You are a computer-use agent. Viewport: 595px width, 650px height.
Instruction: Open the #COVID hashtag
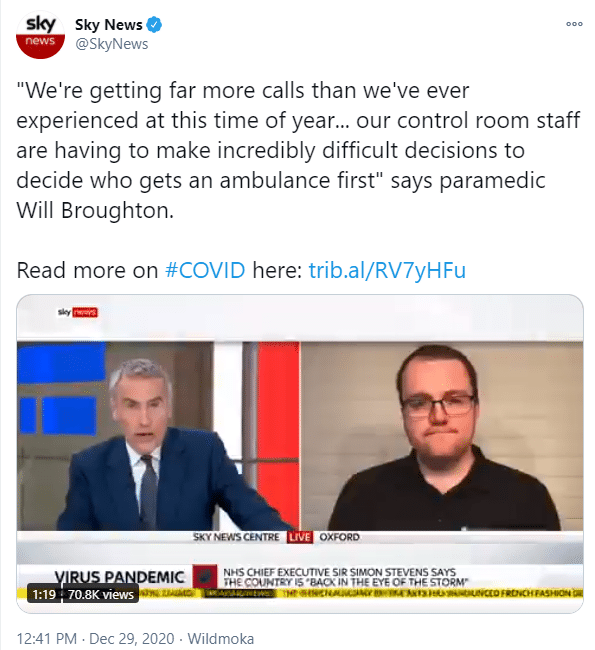pos(205,270)
